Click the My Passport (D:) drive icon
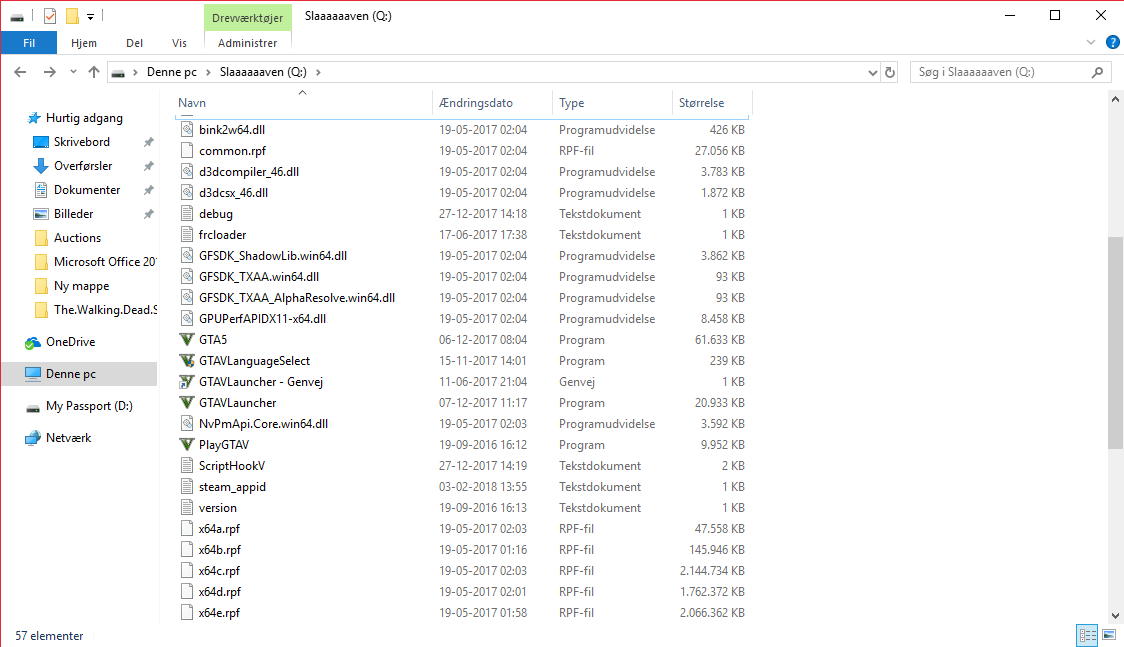Screen dimensions: 1124x647 click(x=33, y=408)
